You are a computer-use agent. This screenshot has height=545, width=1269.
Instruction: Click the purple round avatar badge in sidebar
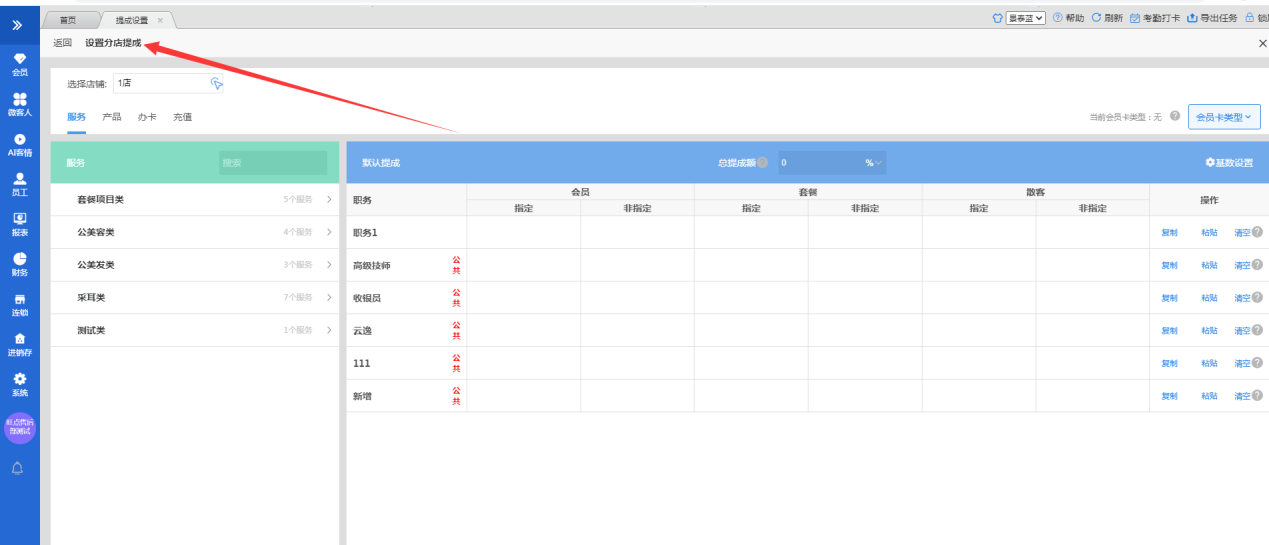(20, 427)
